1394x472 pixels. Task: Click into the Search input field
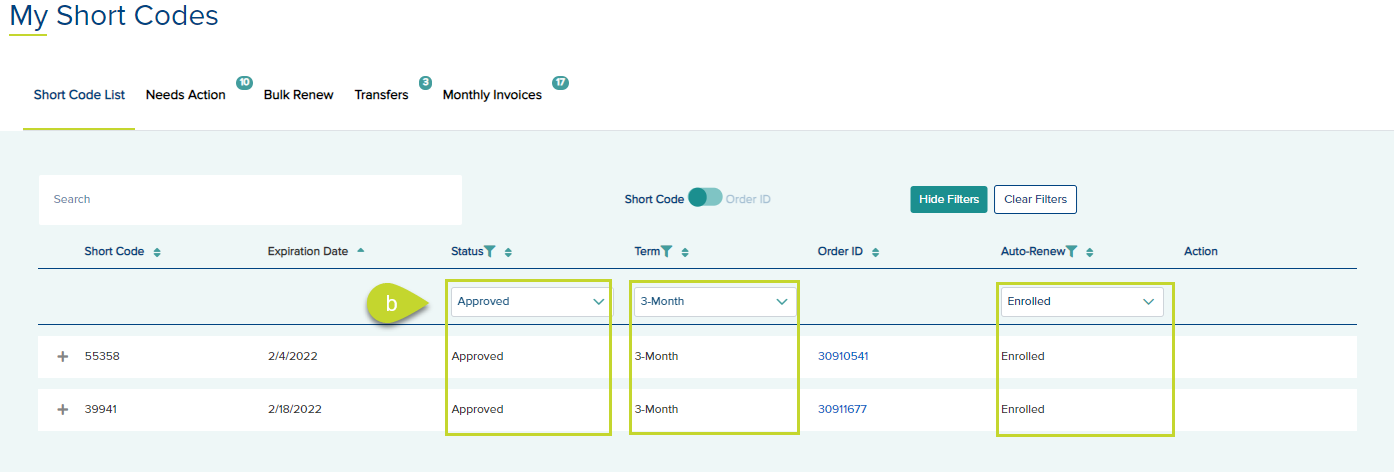(x=250, y=199)
